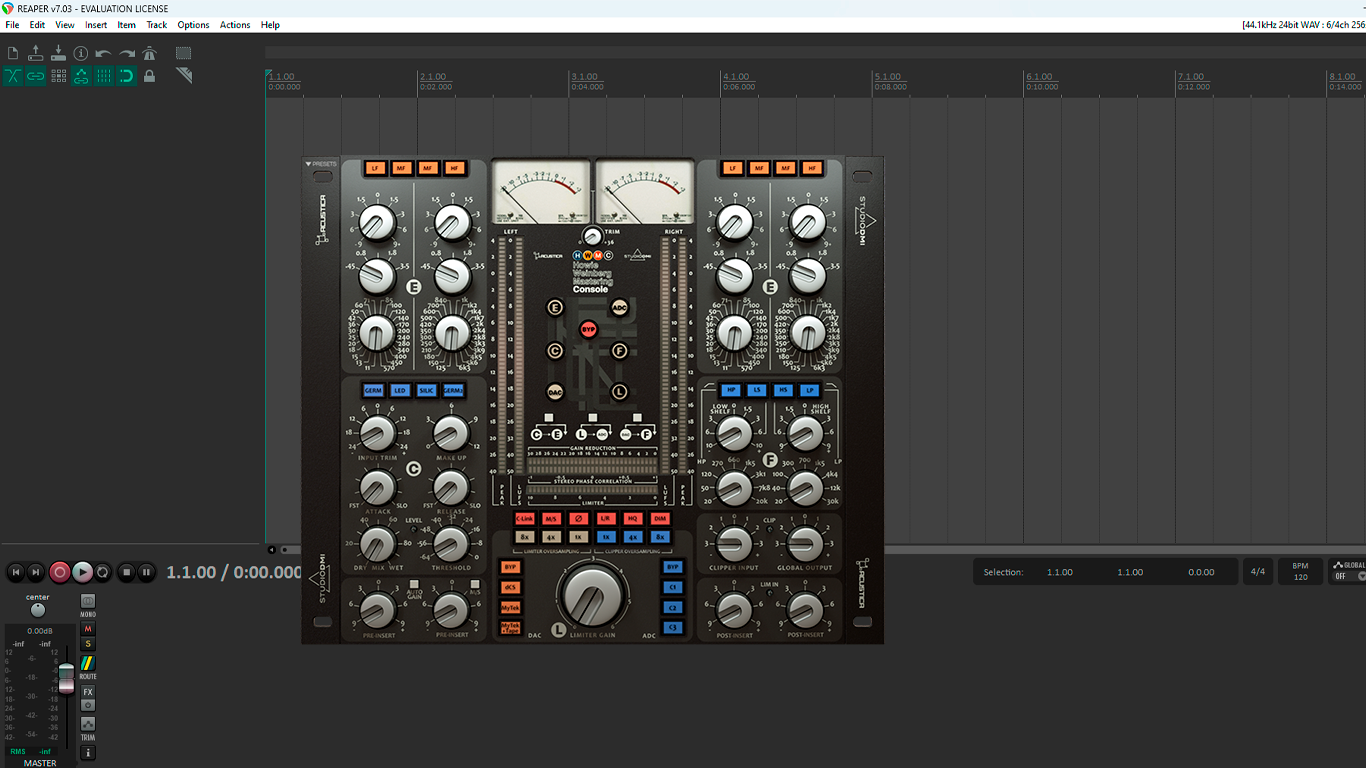This screenshot has height=768, width=1366.
Task: Select limiter oversampling 8x beige button
Action: pyautogui.click(x=524, y=537)
